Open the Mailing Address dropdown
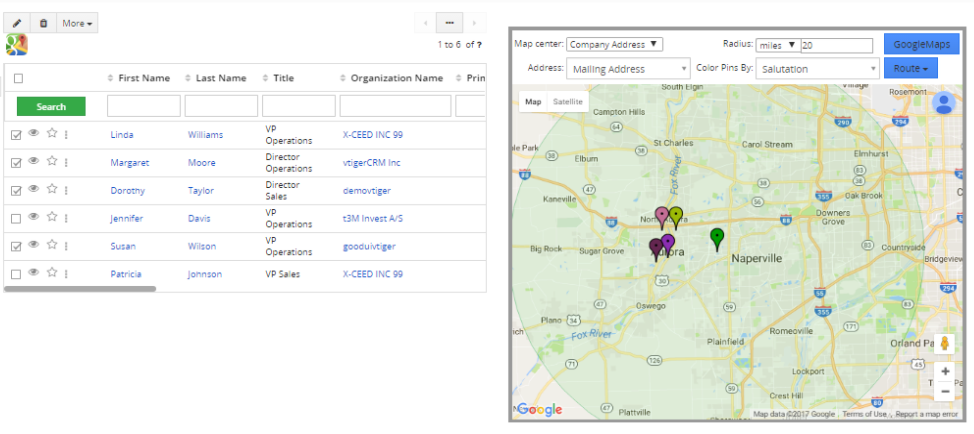The height and width of the screenshot is (434, 974). coord(628,69)
